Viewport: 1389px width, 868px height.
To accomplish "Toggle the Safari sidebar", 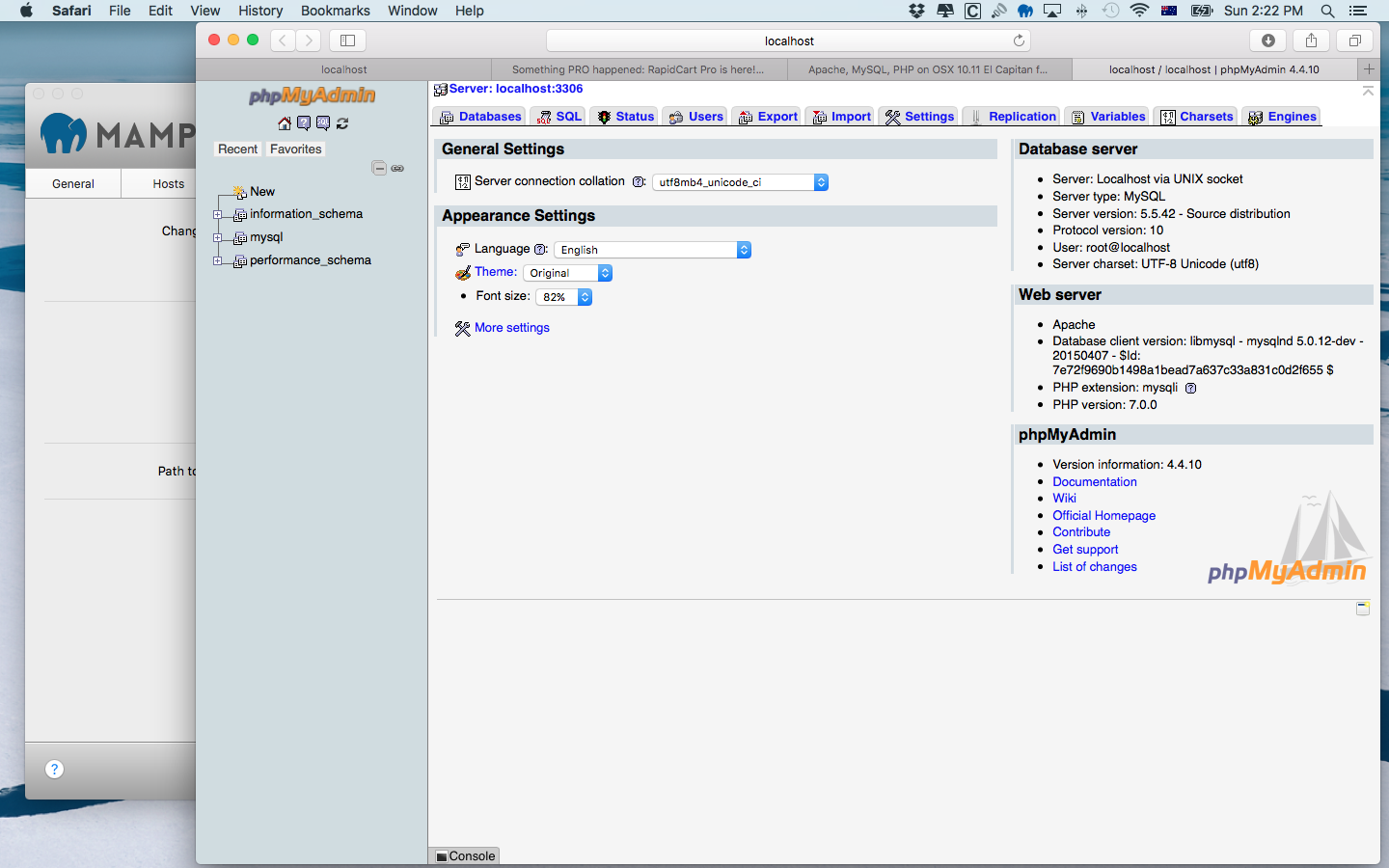I will [348, 41].
